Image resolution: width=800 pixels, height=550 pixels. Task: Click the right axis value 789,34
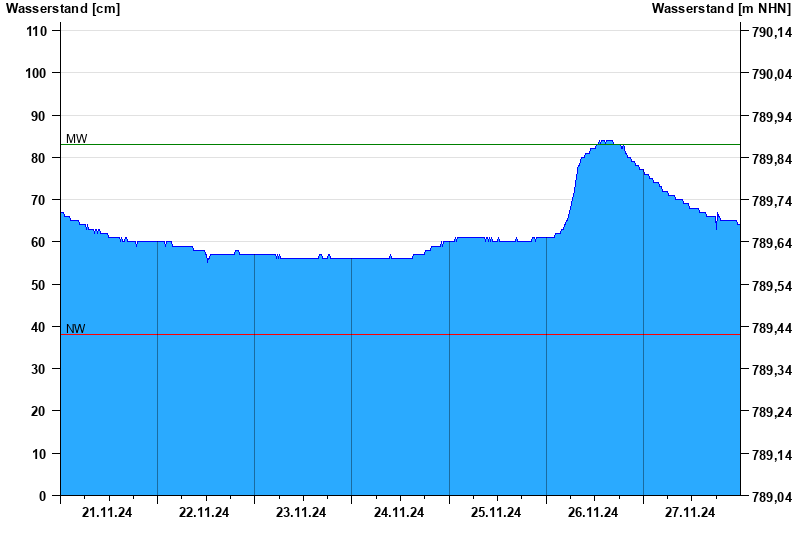tap(772, 370)
